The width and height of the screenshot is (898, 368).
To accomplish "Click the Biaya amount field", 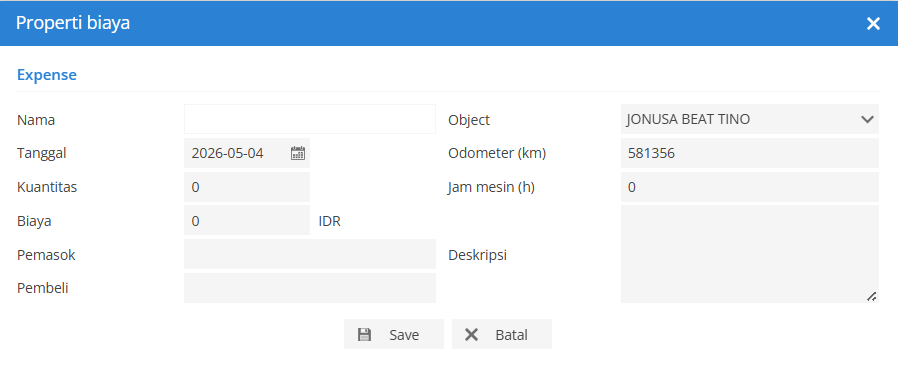I will click(x=247, y=220).
